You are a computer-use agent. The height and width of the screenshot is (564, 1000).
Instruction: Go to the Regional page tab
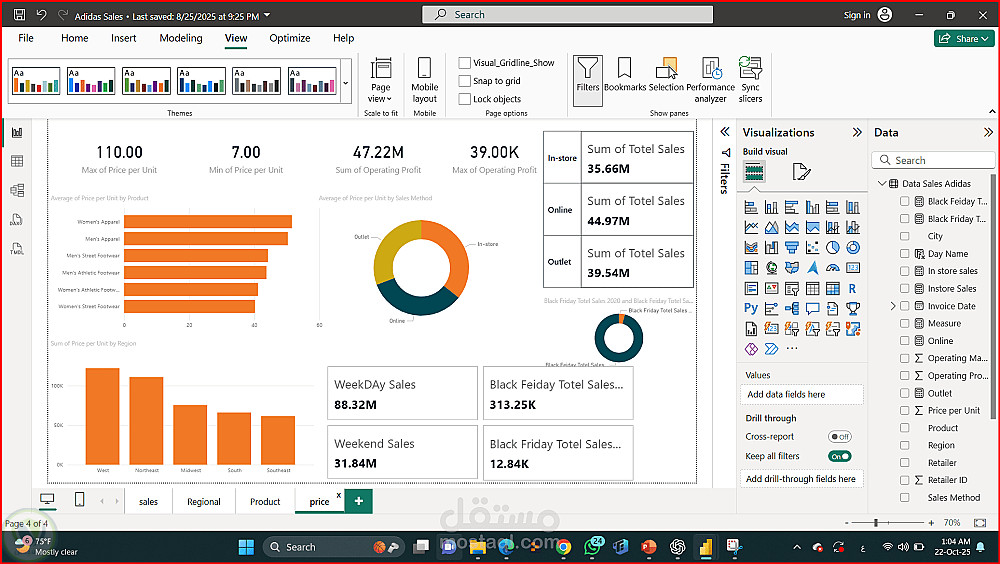[x=203, y=501]
